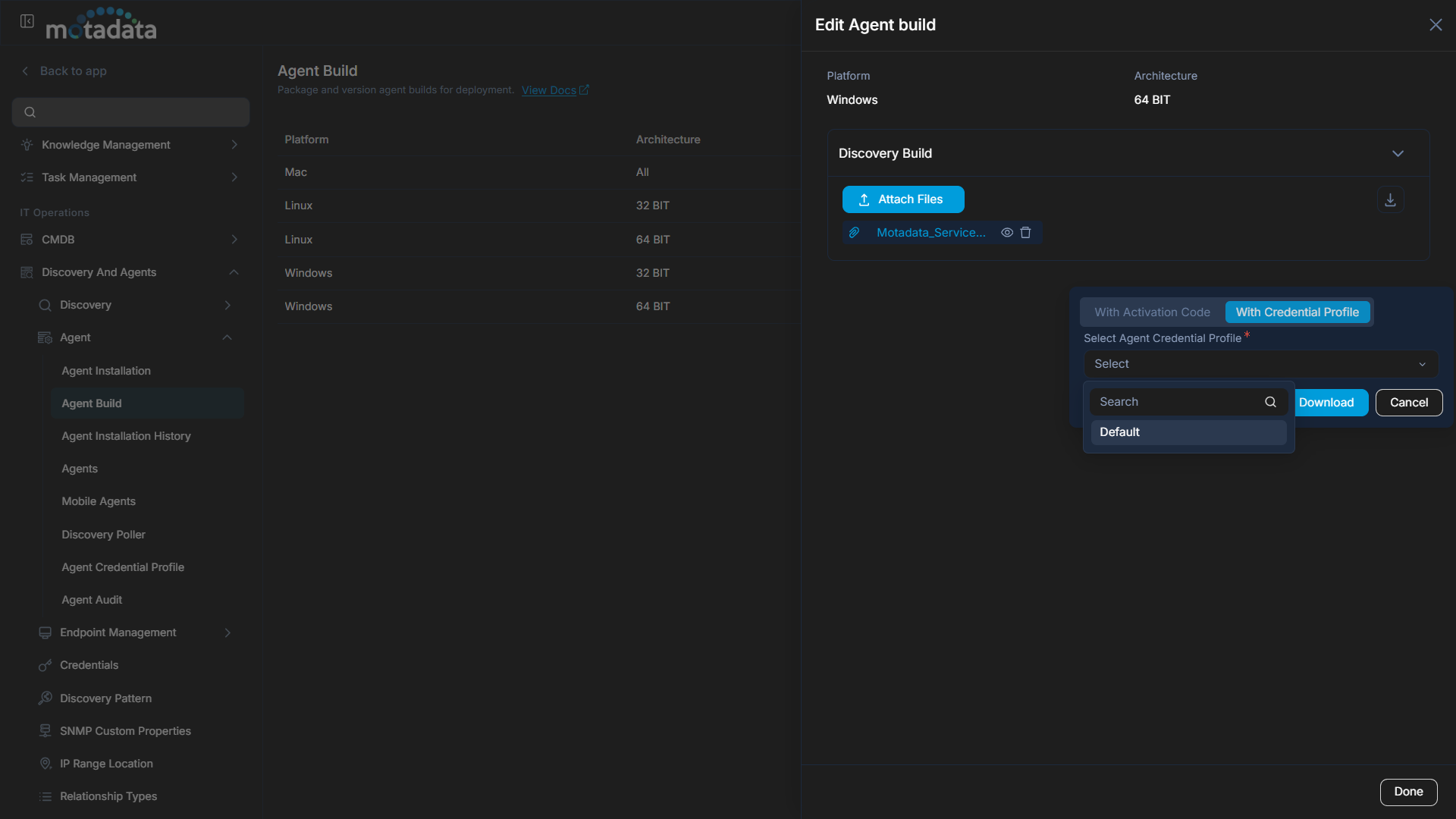
Task: Select the Windows 64 BIT row
Action: [539, 306]
